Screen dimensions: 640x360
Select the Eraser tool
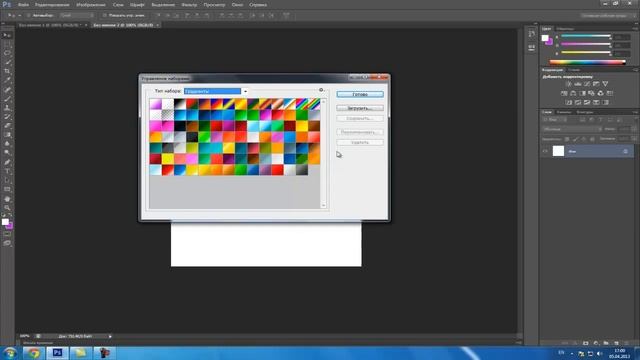(7, 126)
